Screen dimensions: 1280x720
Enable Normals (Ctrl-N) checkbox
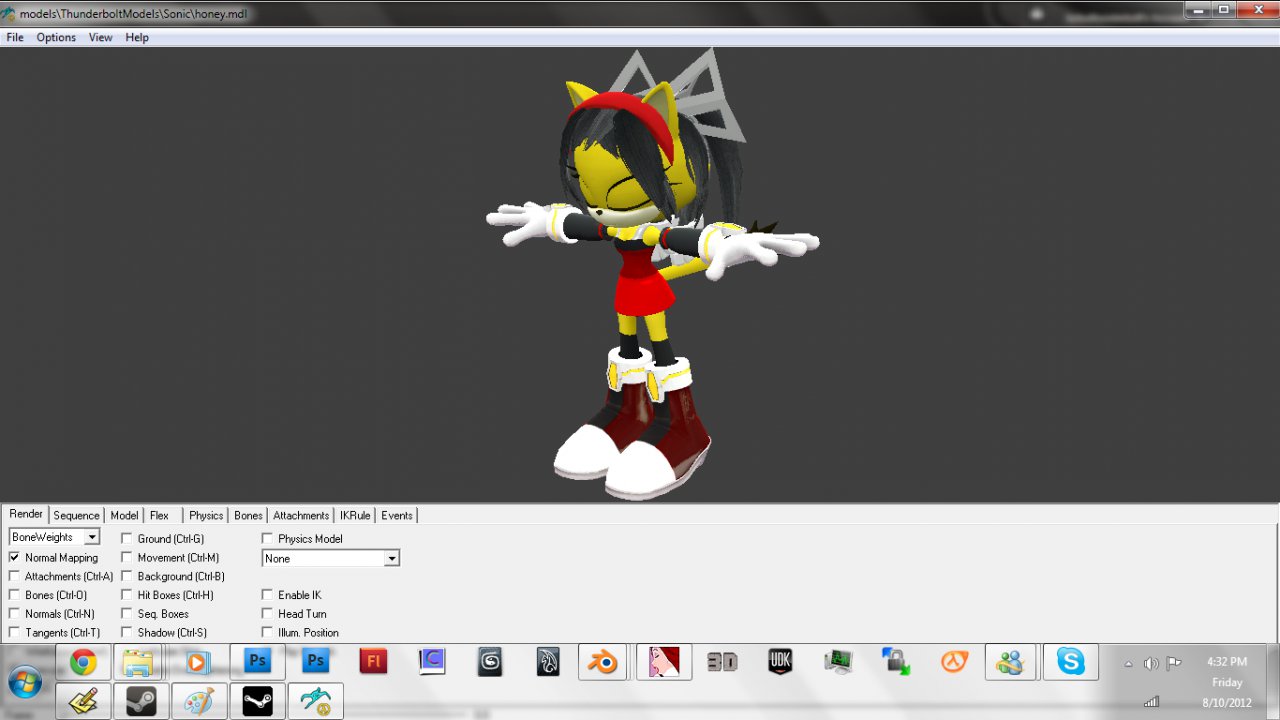click(x=14, y=613)
